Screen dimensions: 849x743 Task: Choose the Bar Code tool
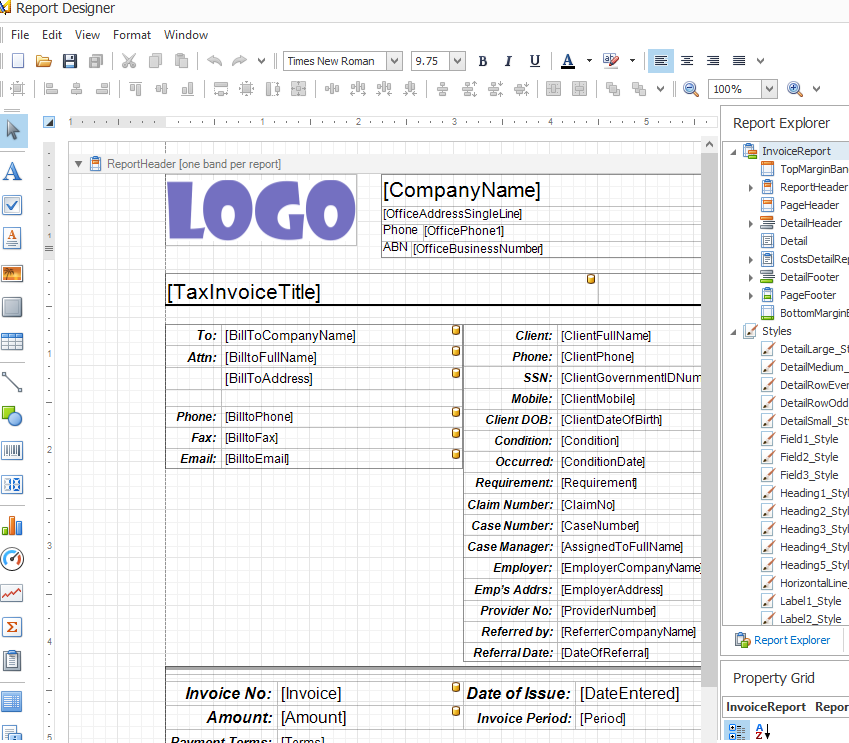pos(13,451)
